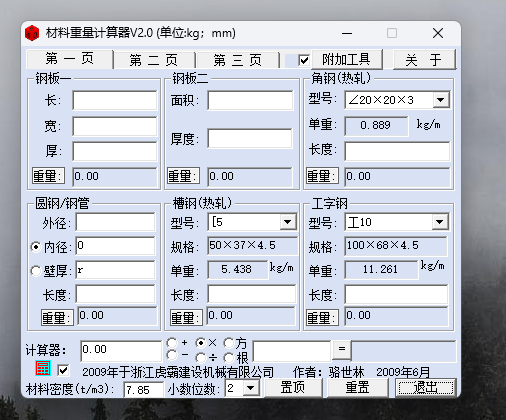Toggle the 附加工具 checkbox
This screenshot has height=420, width=506.
click(x=304, y=61)
